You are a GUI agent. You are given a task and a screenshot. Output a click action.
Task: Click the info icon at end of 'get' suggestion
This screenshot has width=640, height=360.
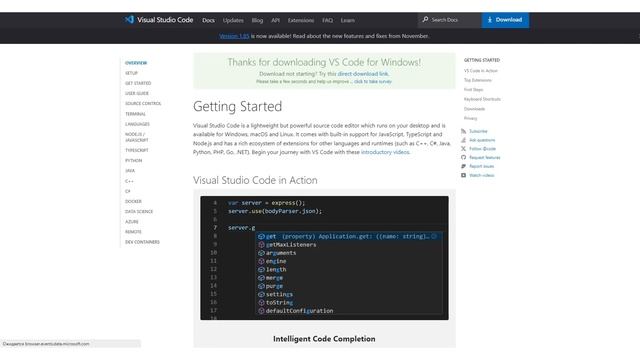[x=434, y=236]
